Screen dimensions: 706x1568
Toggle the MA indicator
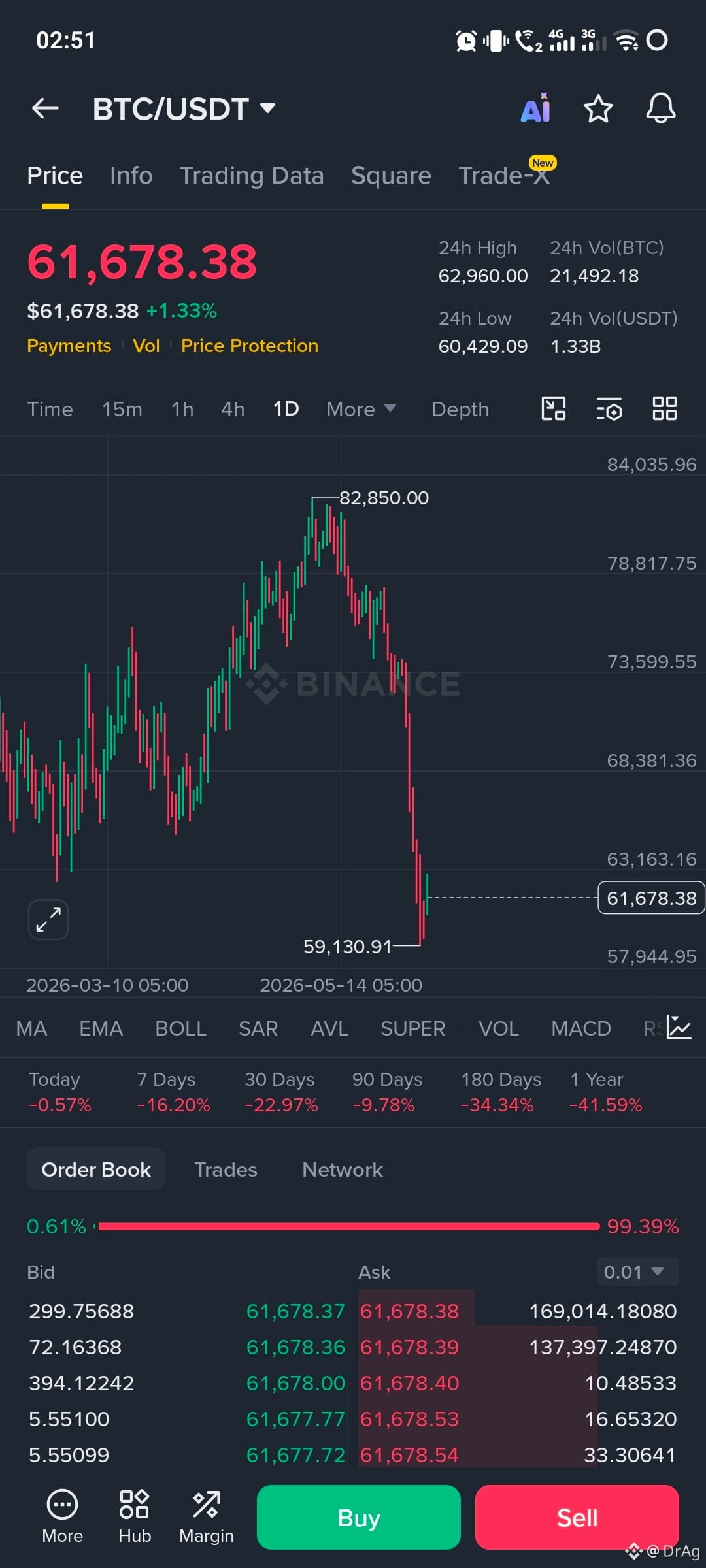(x=31, y=1028)
